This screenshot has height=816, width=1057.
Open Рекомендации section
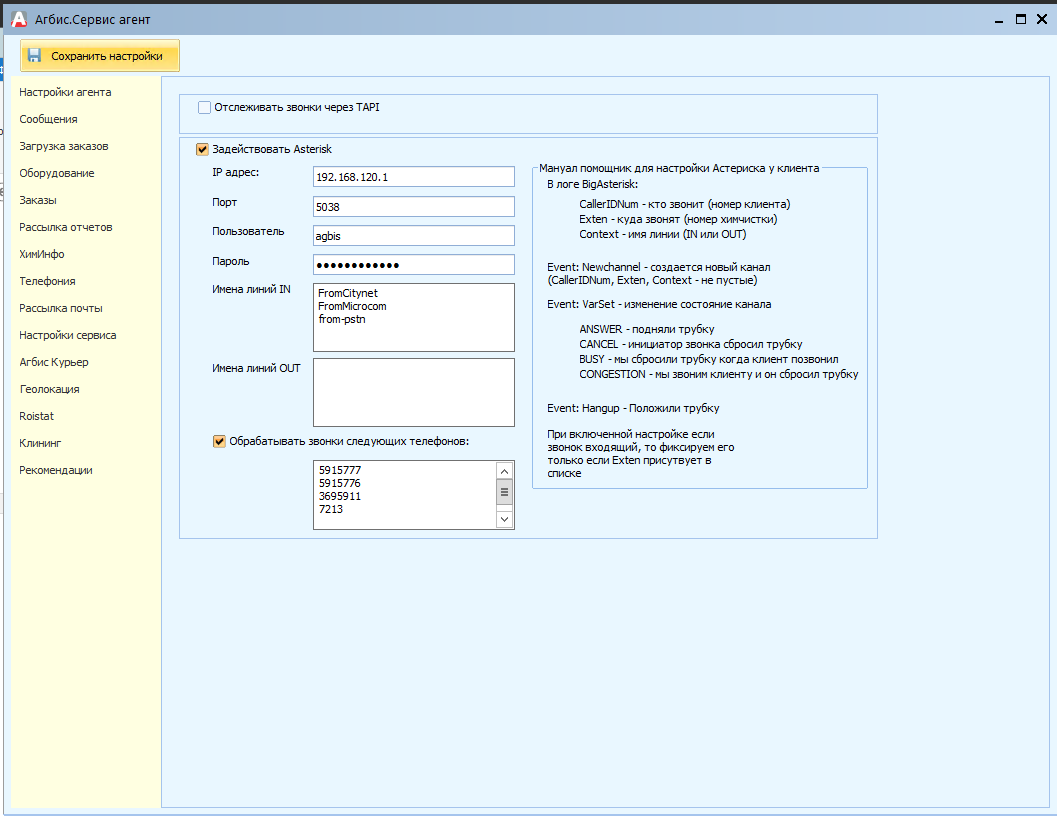pos(56,470)
